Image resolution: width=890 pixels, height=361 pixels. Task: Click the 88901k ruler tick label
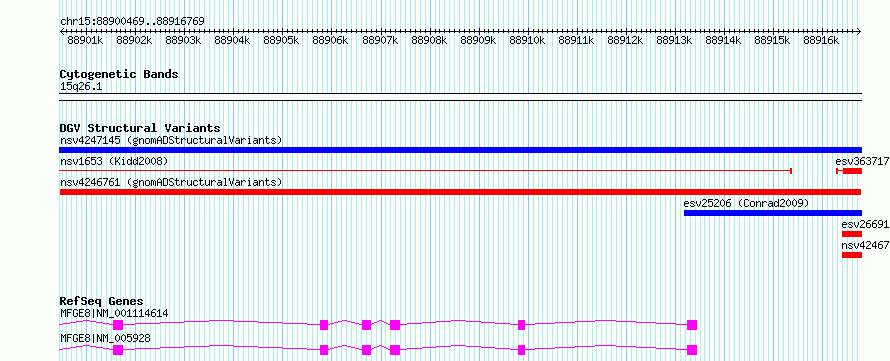click(85, 40)
